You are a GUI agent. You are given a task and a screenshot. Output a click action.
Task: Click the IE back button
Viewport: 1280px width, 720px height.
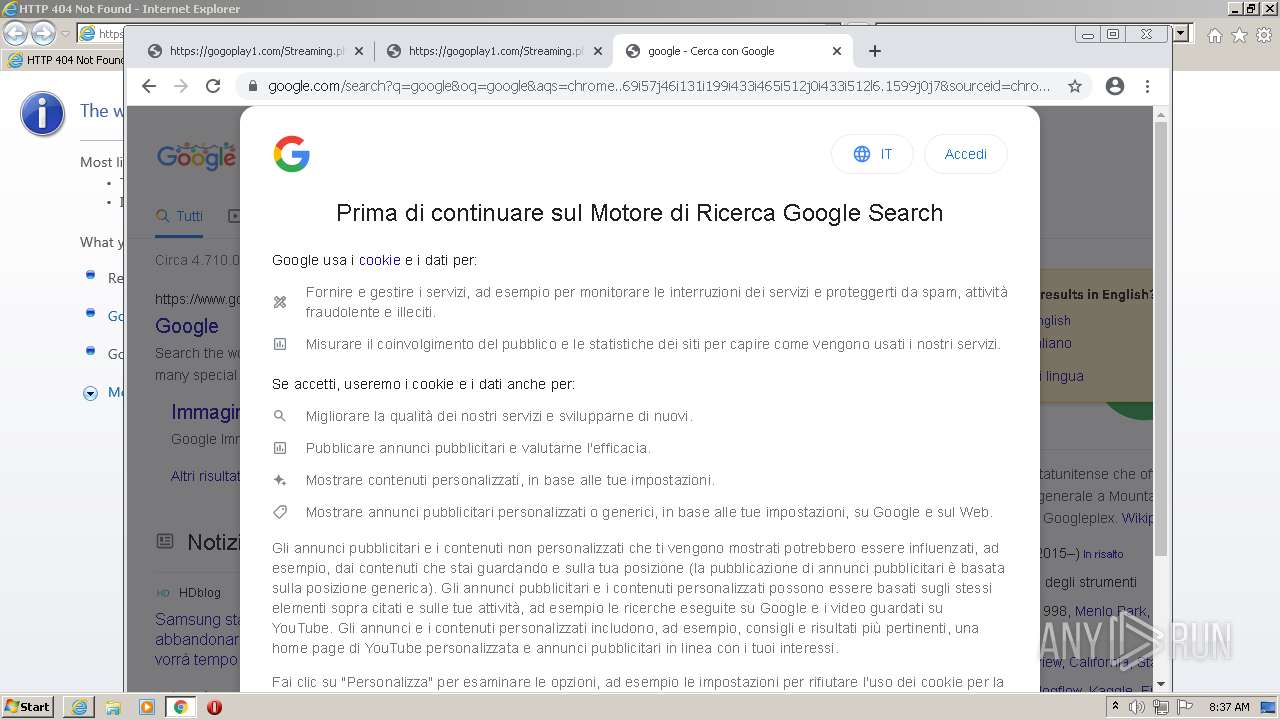click(15, 33)
